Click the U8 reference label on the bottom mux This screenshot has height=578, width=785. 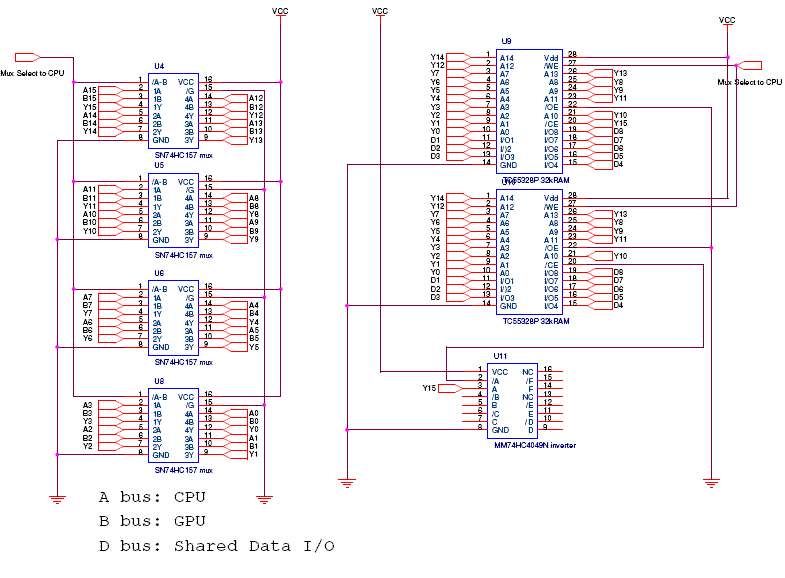[x=158, y=381]
